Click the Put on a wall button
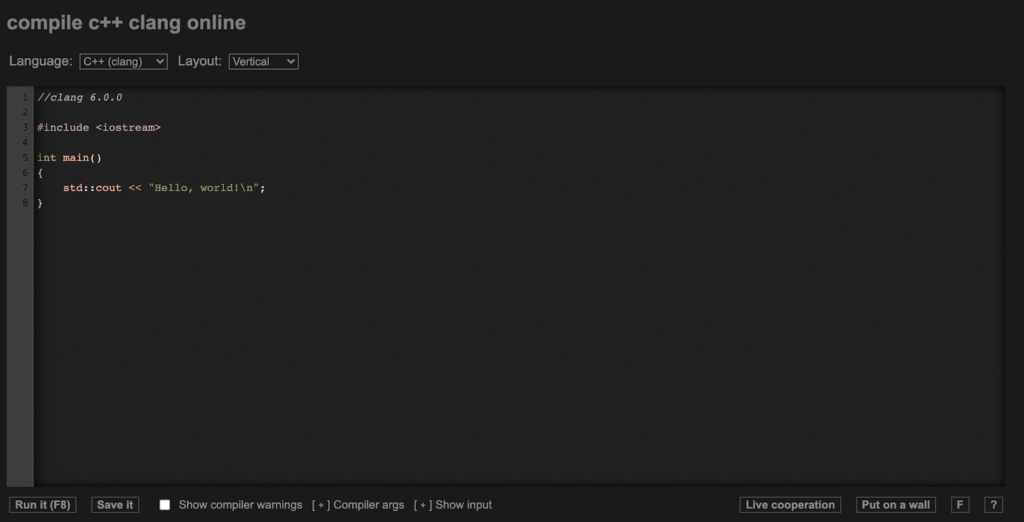The width and height of the screenshot is (1024, 522). point(895,505)
